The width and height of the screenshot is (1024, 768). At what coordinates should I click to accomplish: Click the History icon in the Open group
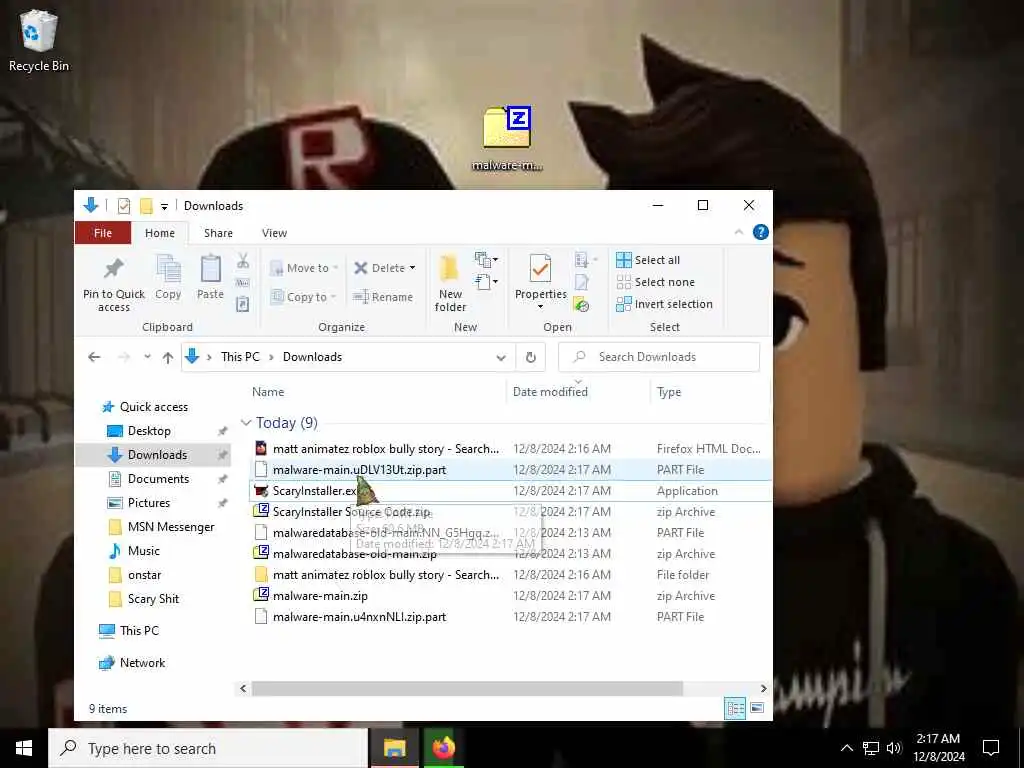[581, 304]
